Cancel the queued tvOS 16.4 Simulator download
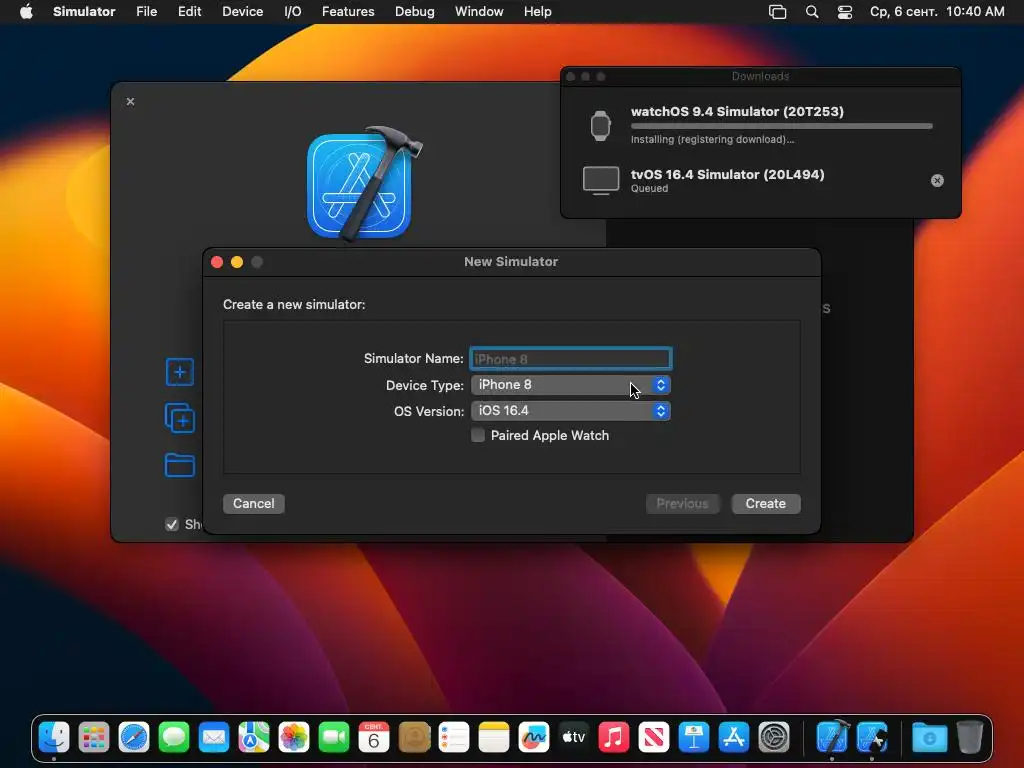 [937, 181]
